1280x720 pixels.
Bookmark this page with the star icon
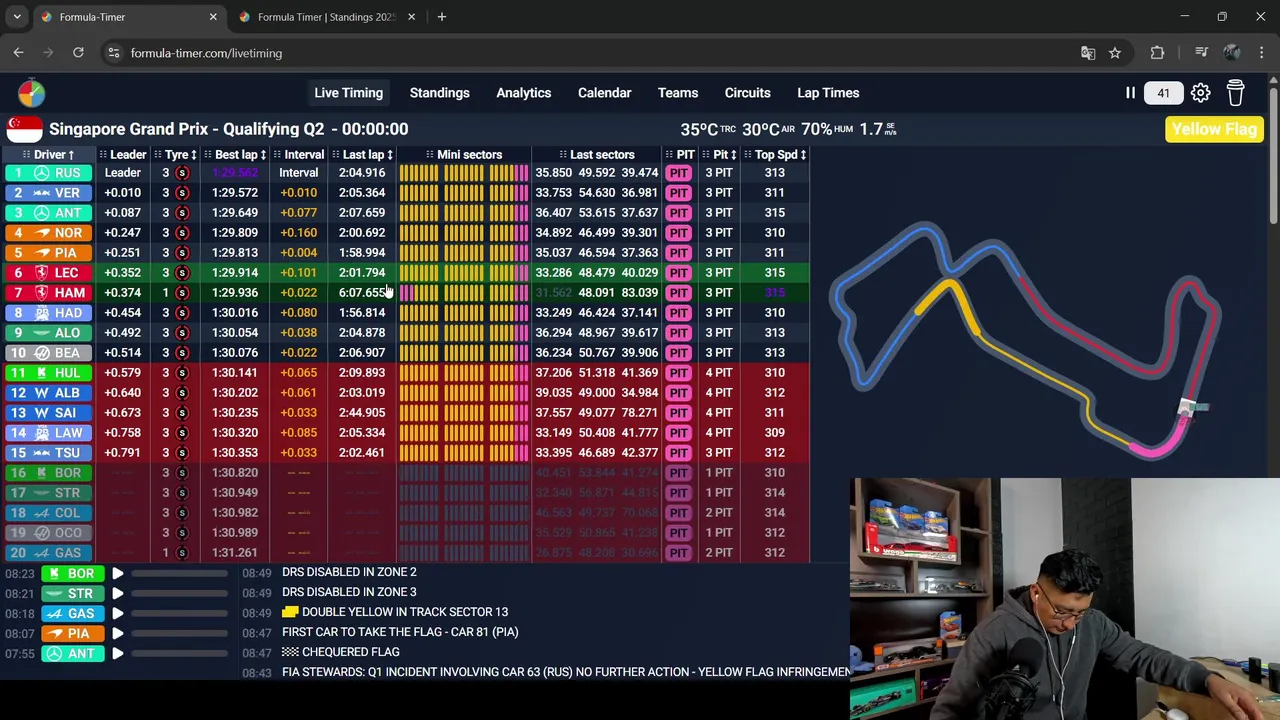pos(1115,53)
